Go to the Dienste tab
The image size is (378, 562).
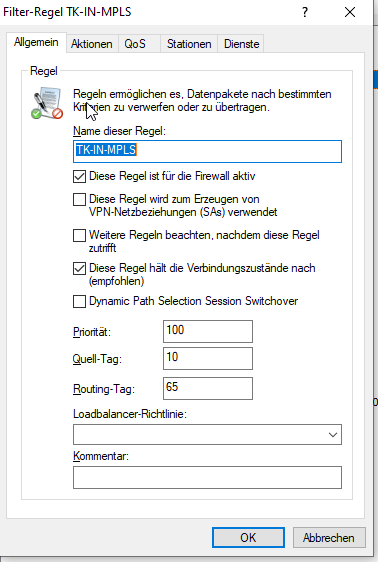(241, 44)
